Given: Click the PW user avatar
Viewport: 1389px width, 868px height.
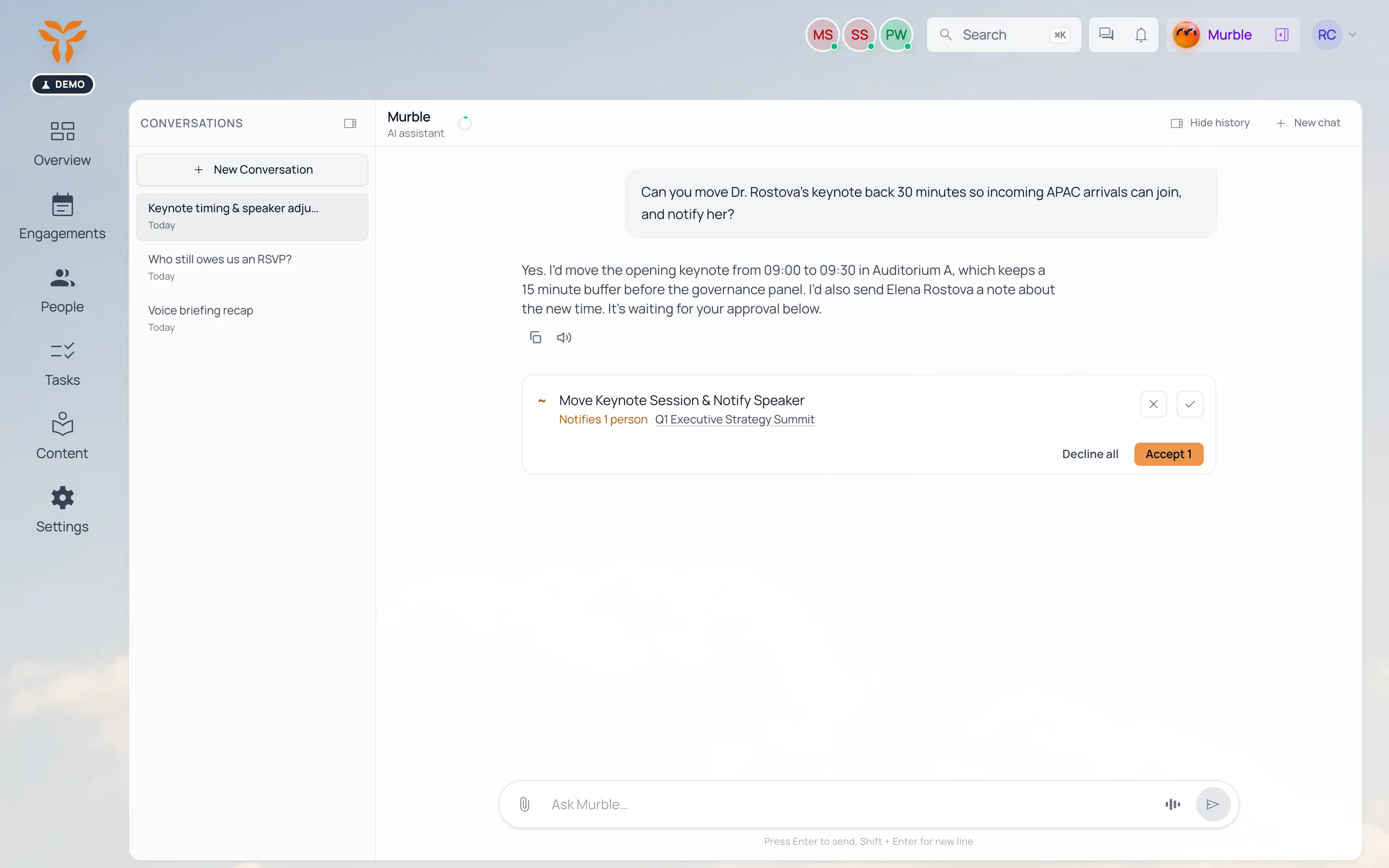Looking at the screenshot, I should (x=896, y=34).
